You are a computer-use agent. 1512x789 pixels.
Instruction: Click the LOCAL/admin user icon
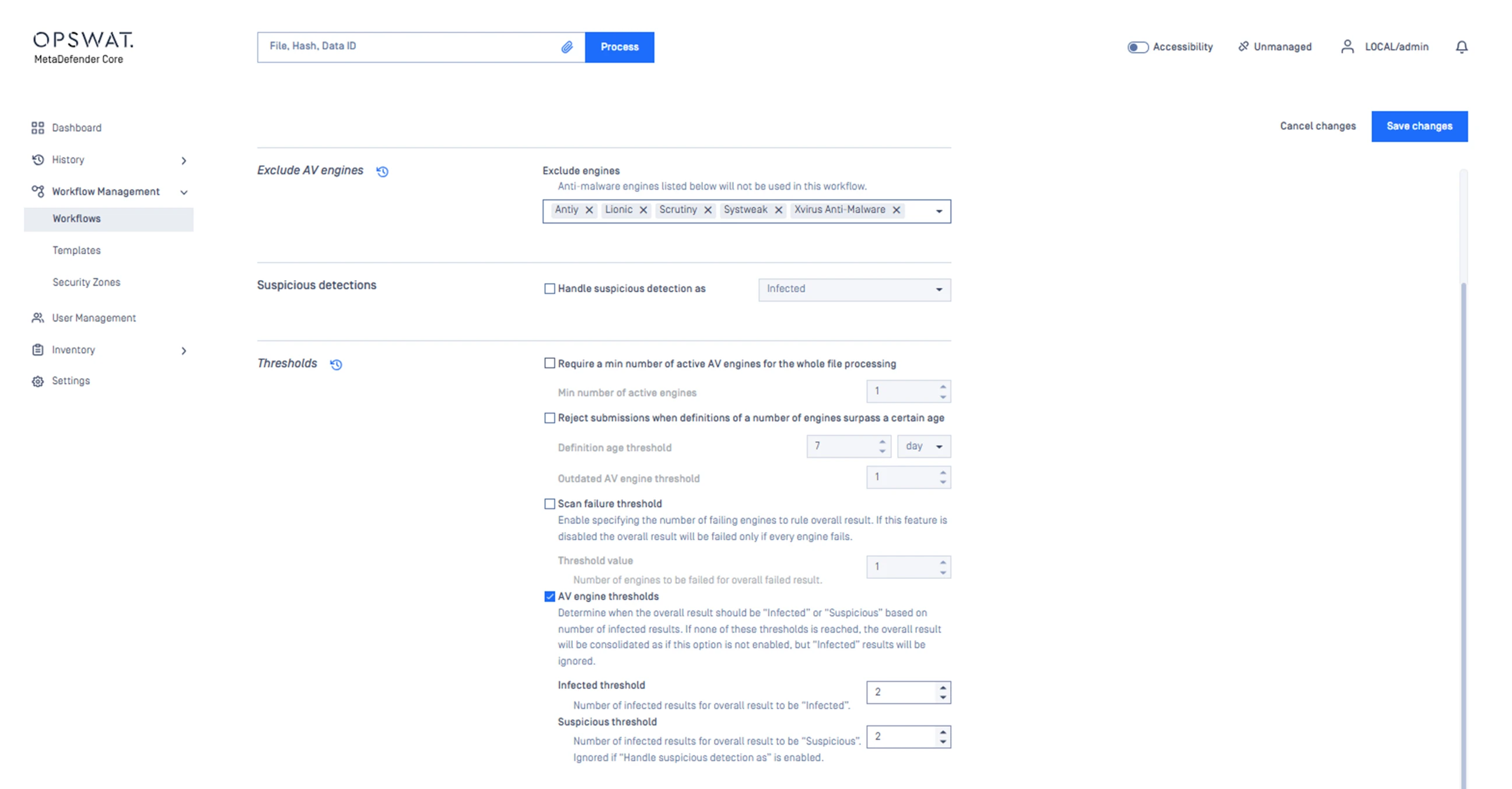click(1347, 47)
